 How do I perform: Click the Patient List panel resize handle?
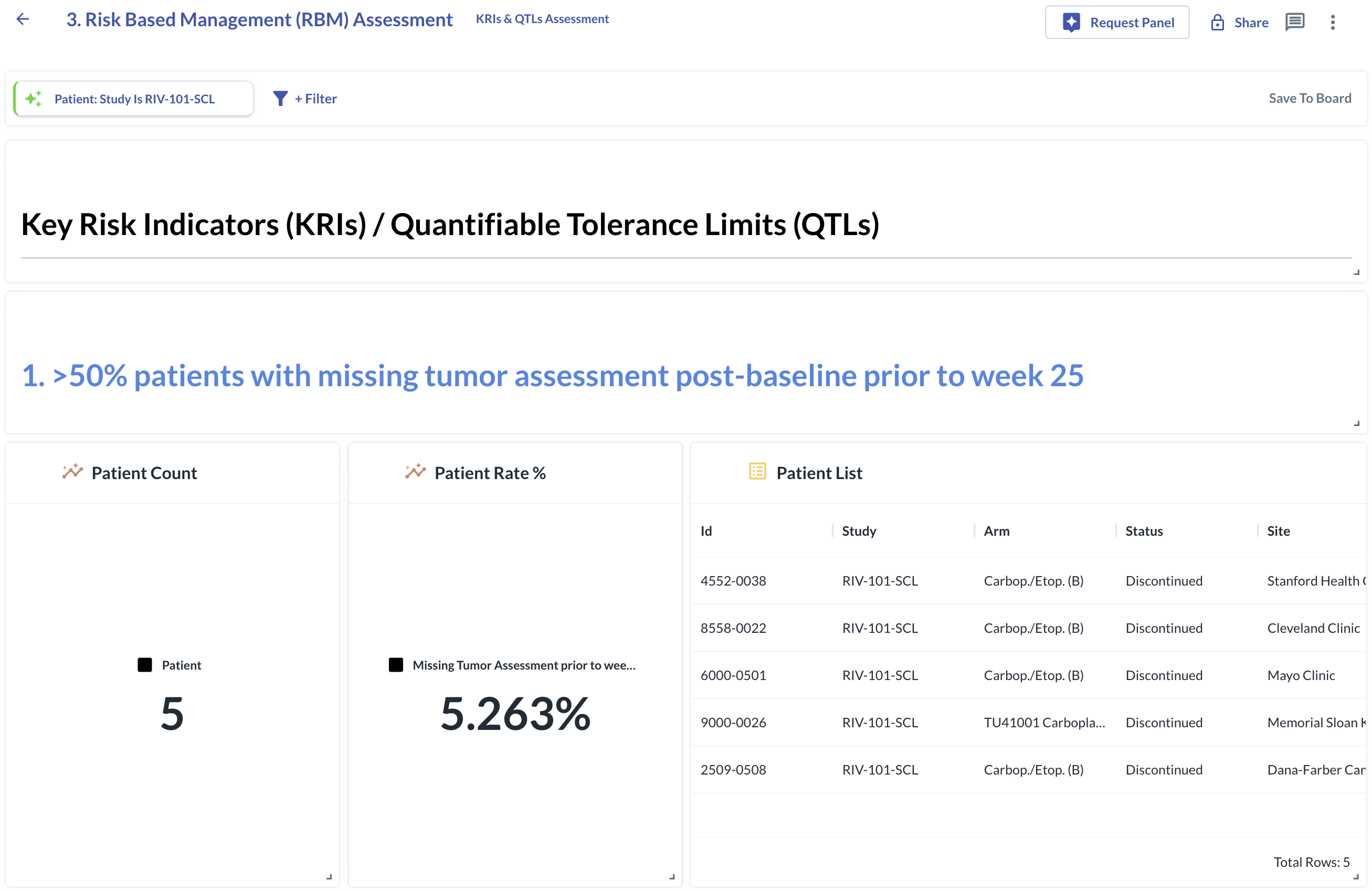[x=1355, y=876]
